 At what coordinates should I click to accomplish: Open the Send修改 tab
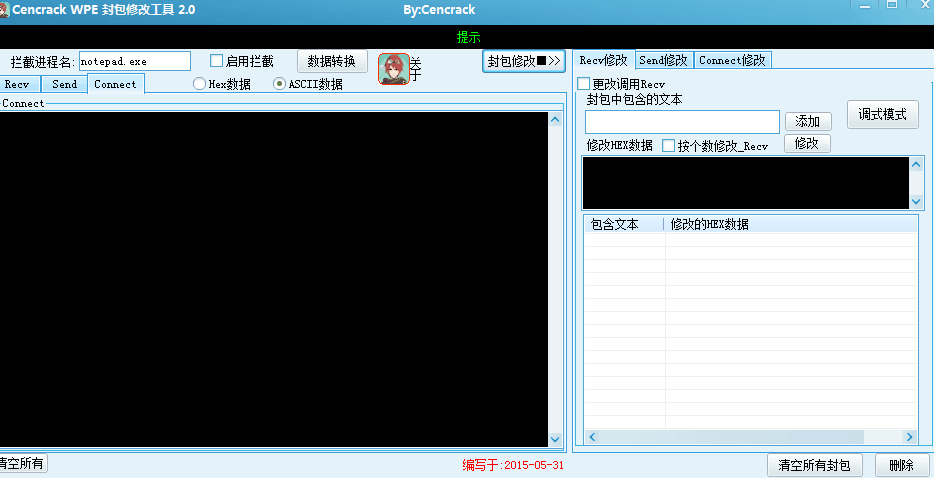click(663, 60)
